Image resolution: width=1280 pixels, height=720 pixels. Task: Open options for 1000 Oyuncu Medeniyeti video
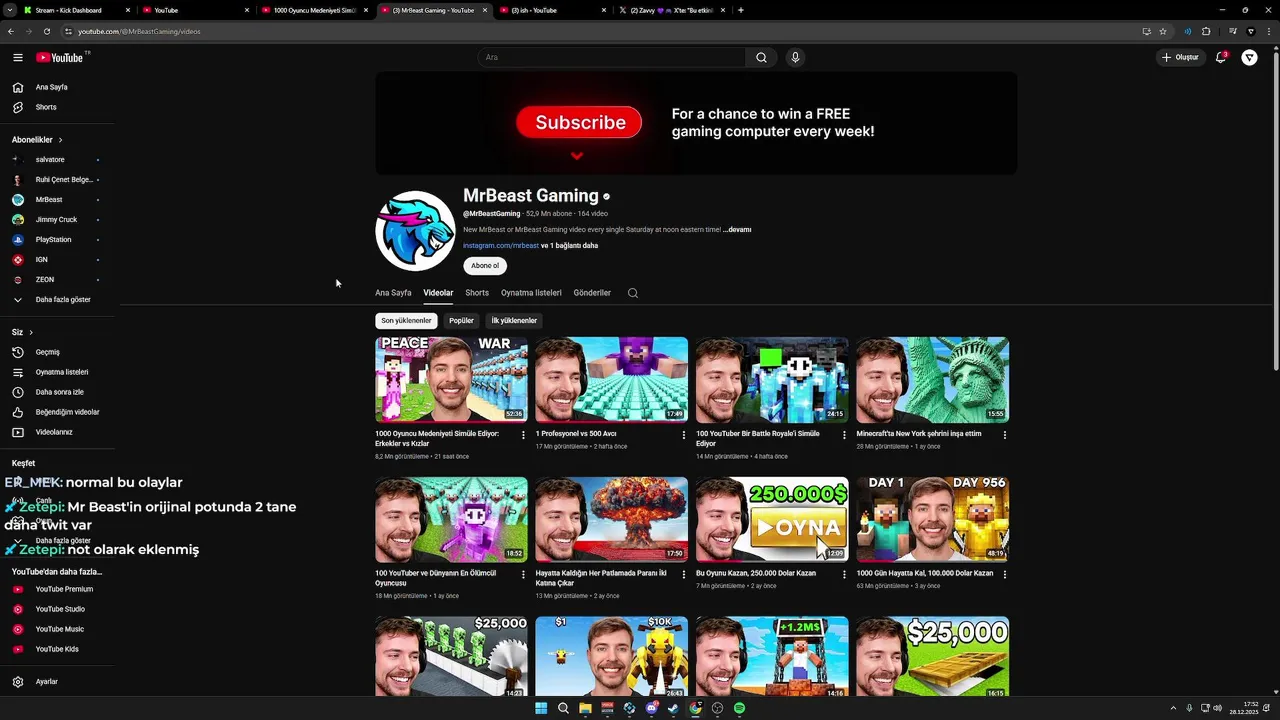pyautogui.click(x=523, y=435)
